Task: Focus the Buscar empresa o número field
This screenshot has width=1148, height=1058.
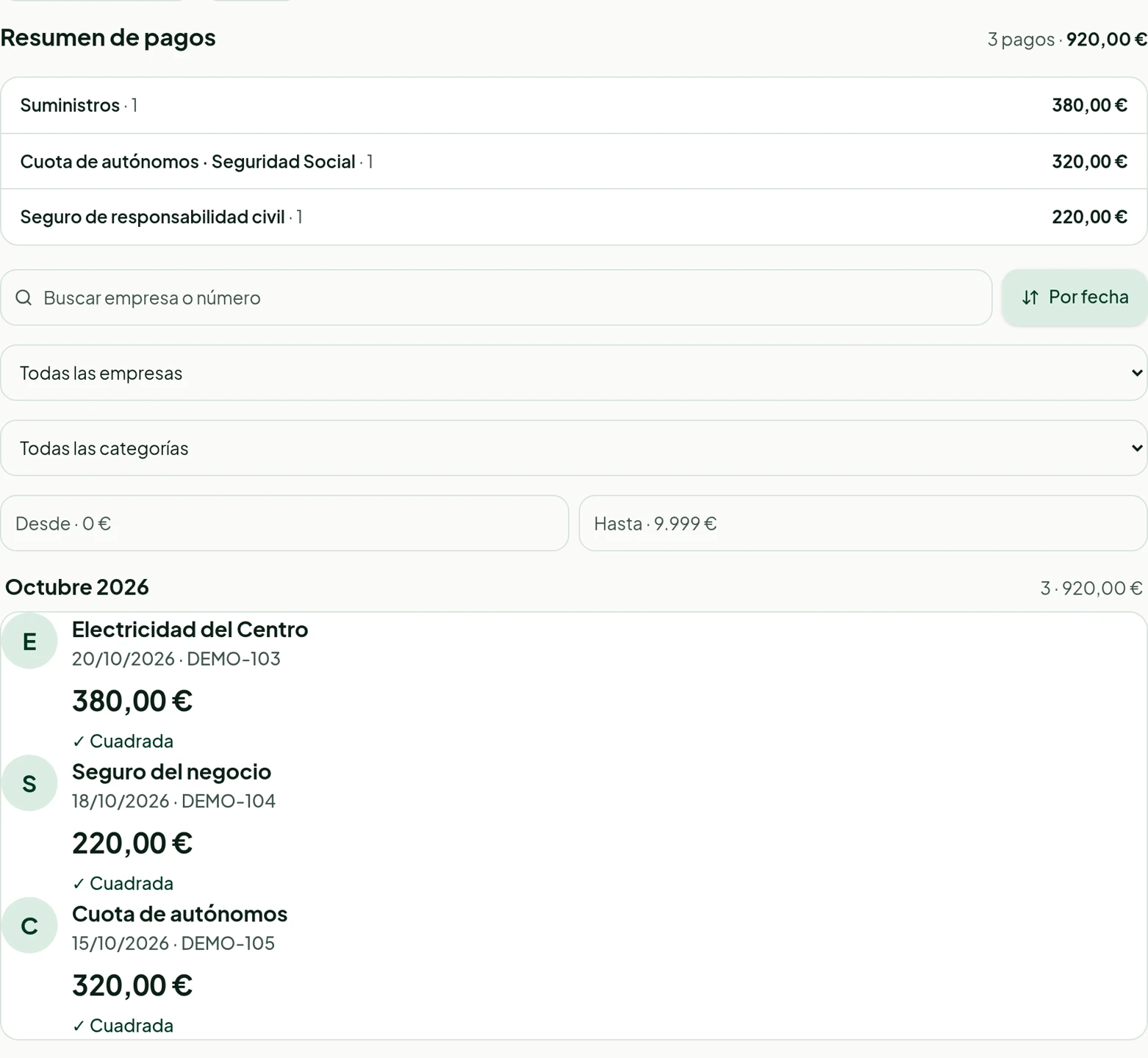Action: (497, 298)
